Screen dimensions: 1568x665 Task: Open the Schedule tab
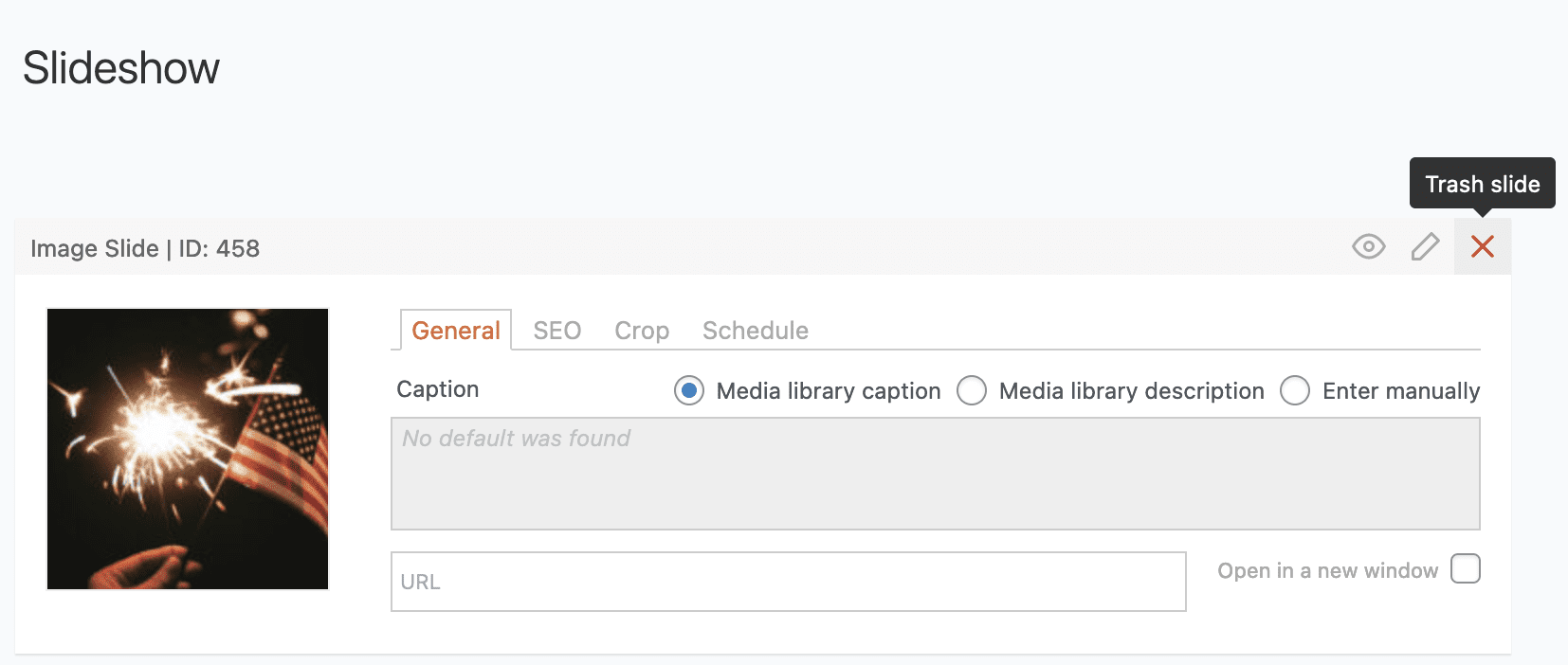(x=755, y=331)
